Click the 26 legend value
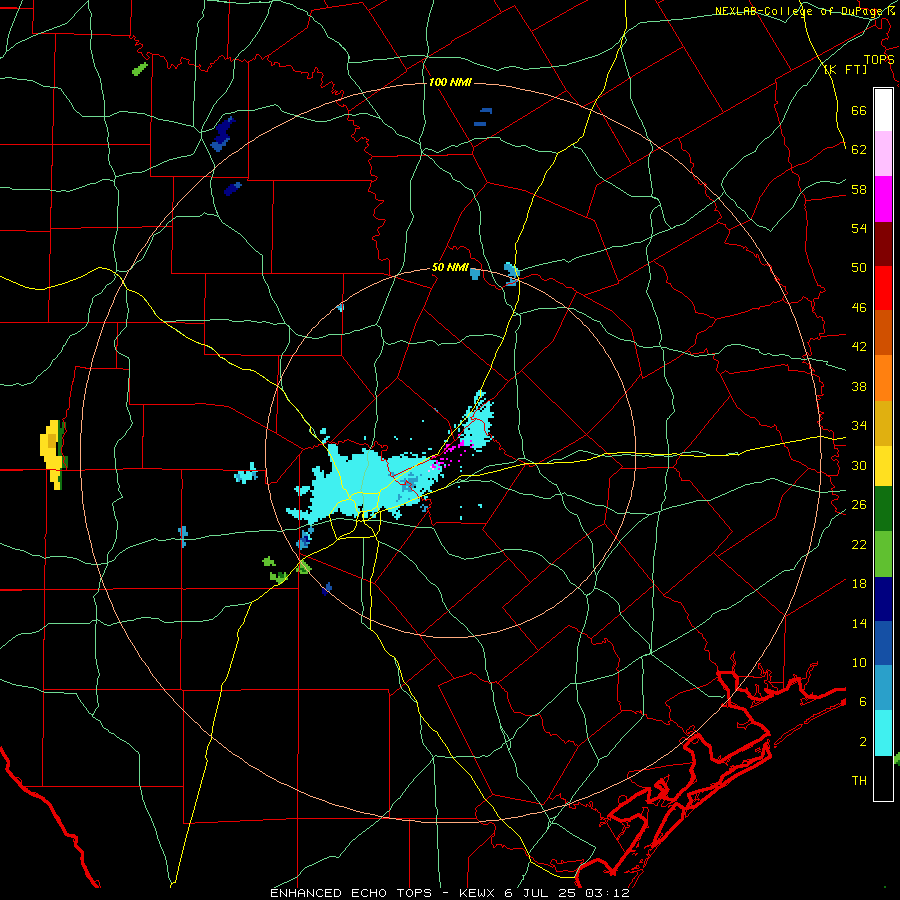 click(859, 505)
